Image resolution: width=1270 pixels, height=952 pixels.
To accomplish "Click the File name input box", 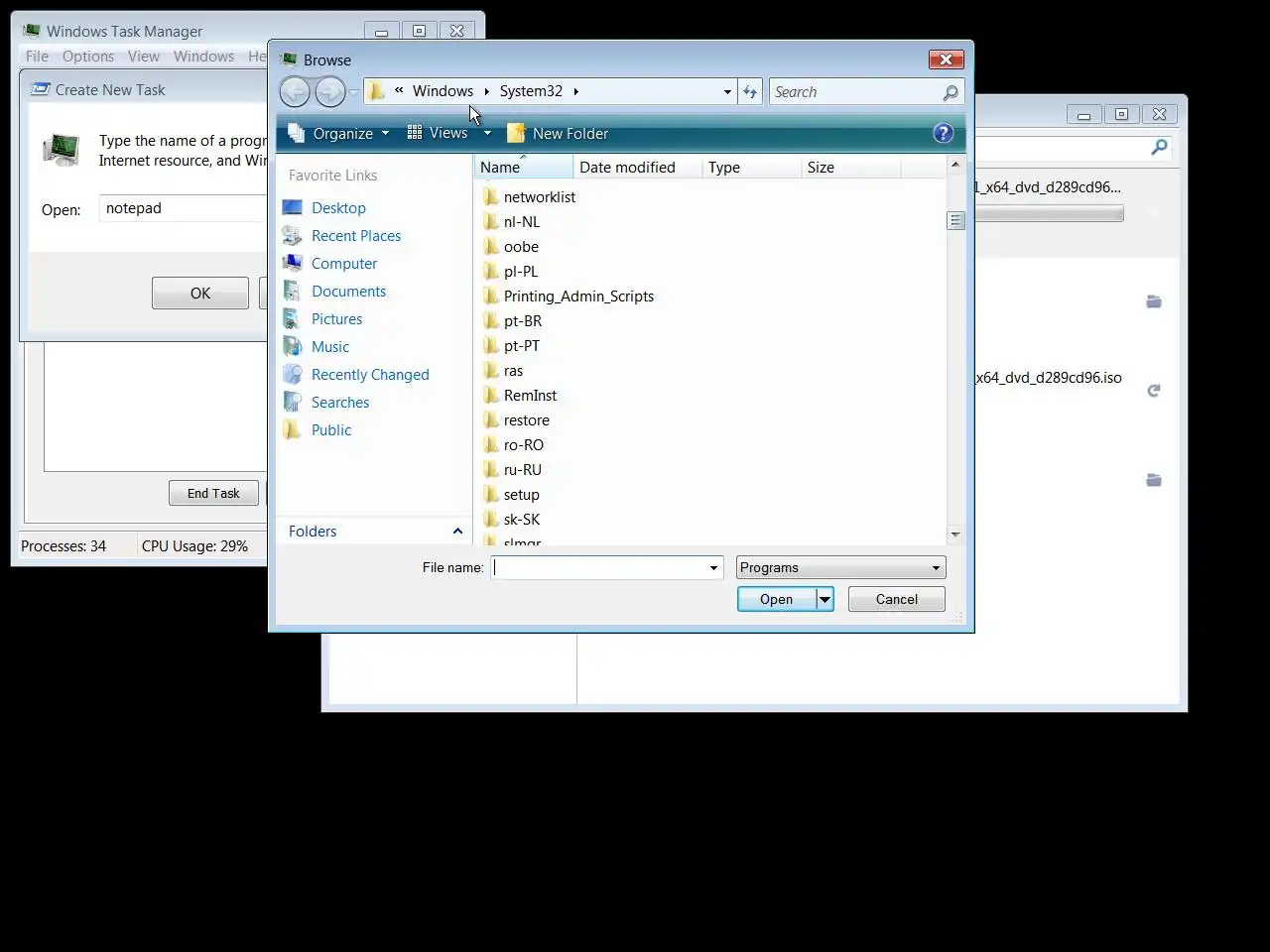I will tap(598, 568).
